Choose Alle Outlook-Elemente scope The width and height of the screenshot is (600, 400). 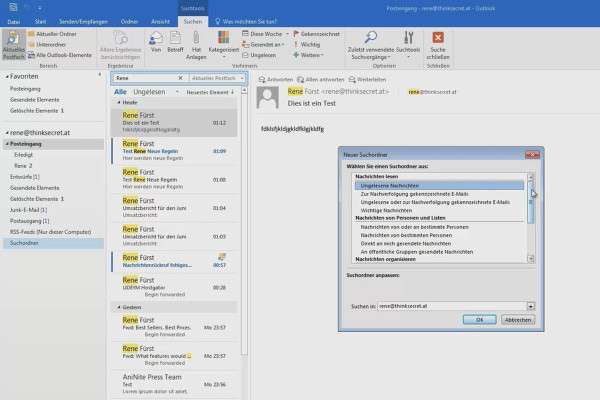[x=60, y=55]
